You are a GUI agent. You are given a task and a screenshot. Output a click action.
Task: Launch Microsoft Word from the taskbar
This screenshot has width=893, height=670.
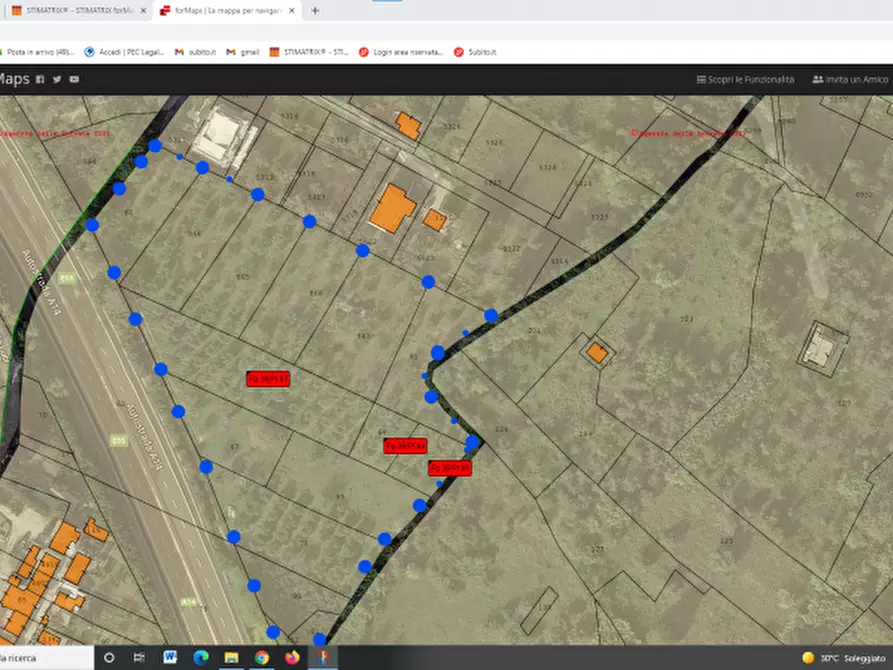170,657
